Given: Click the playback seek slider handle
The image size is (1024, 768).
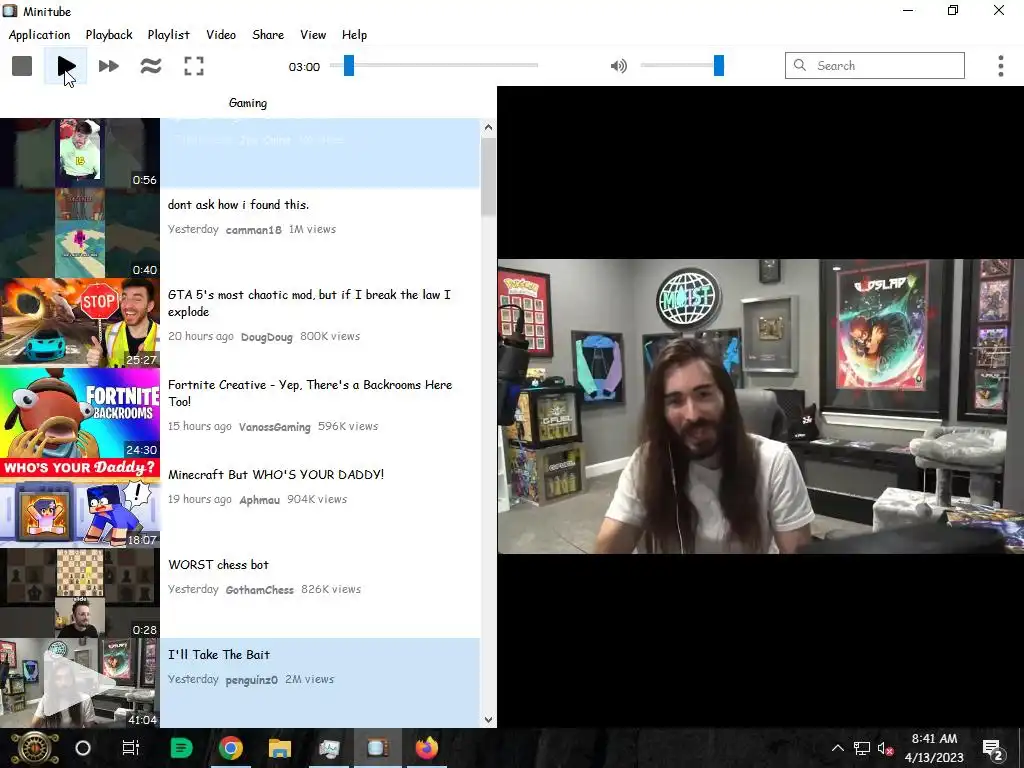Looking at the screenshot, I should click(349, 65).
